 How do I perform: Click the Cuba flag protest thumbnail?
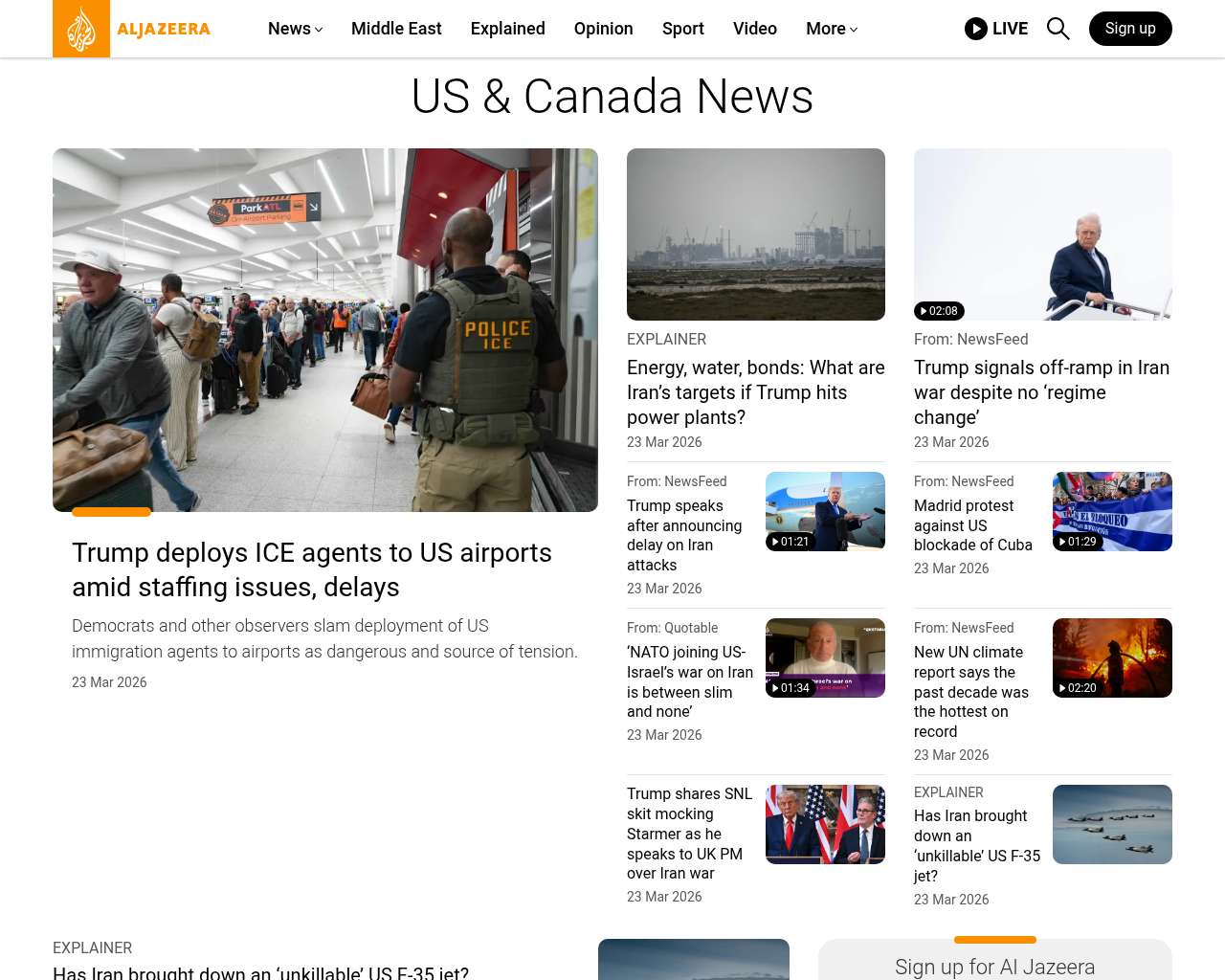tap(1112, 511)
